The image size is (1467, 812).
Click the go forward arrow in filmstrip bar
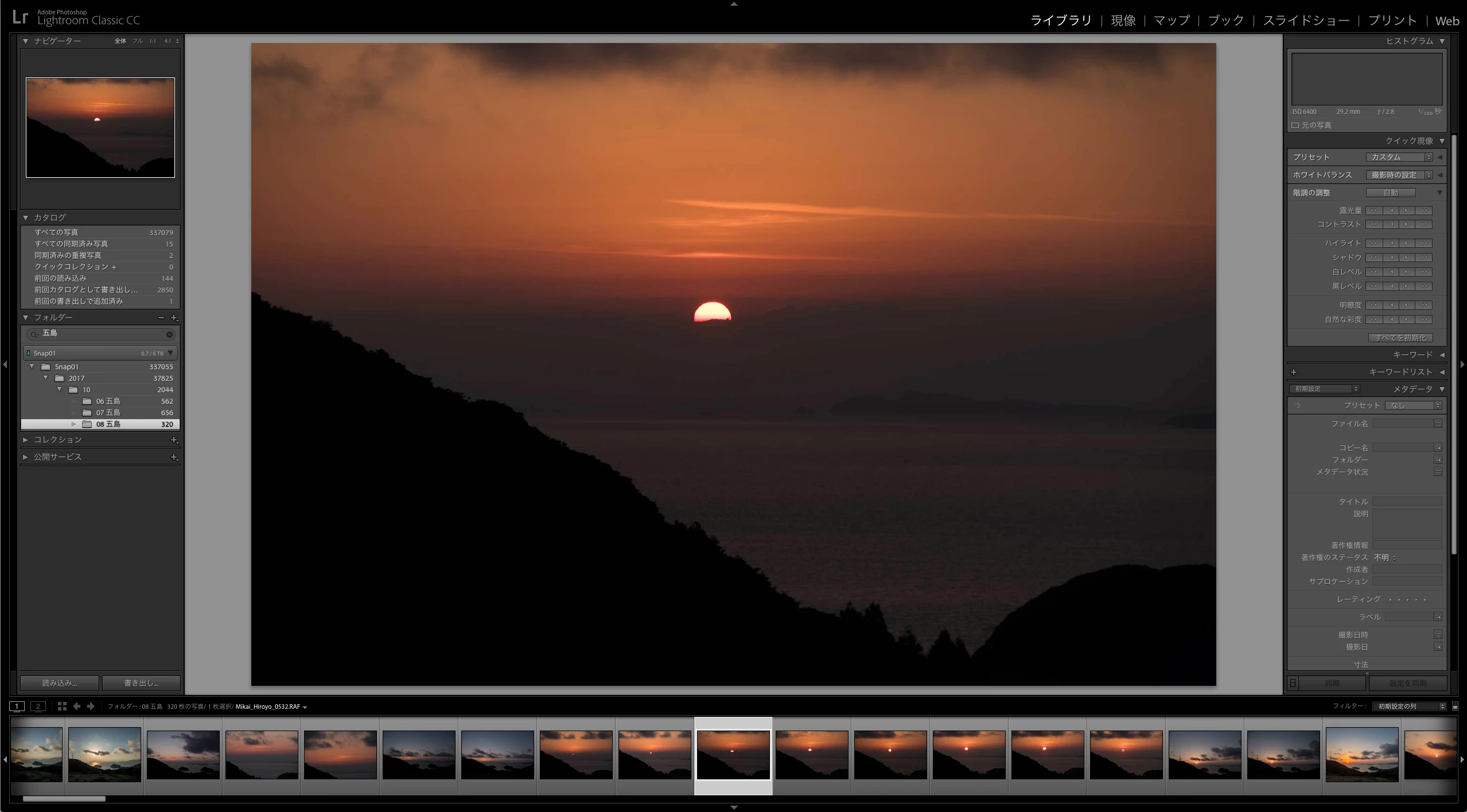point(91,706)
